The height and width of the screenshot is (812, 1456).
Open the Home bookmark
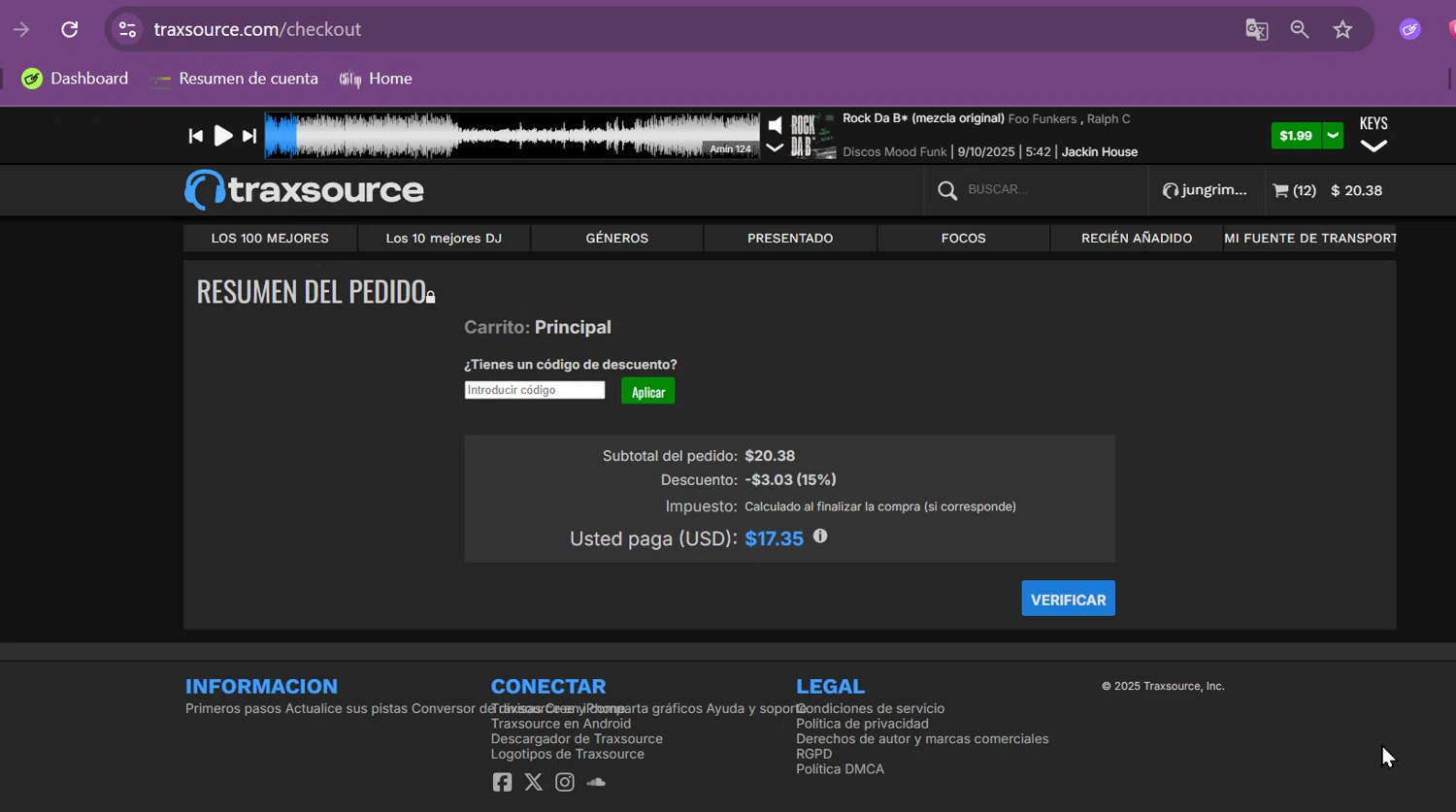click(x=376, y=79)
